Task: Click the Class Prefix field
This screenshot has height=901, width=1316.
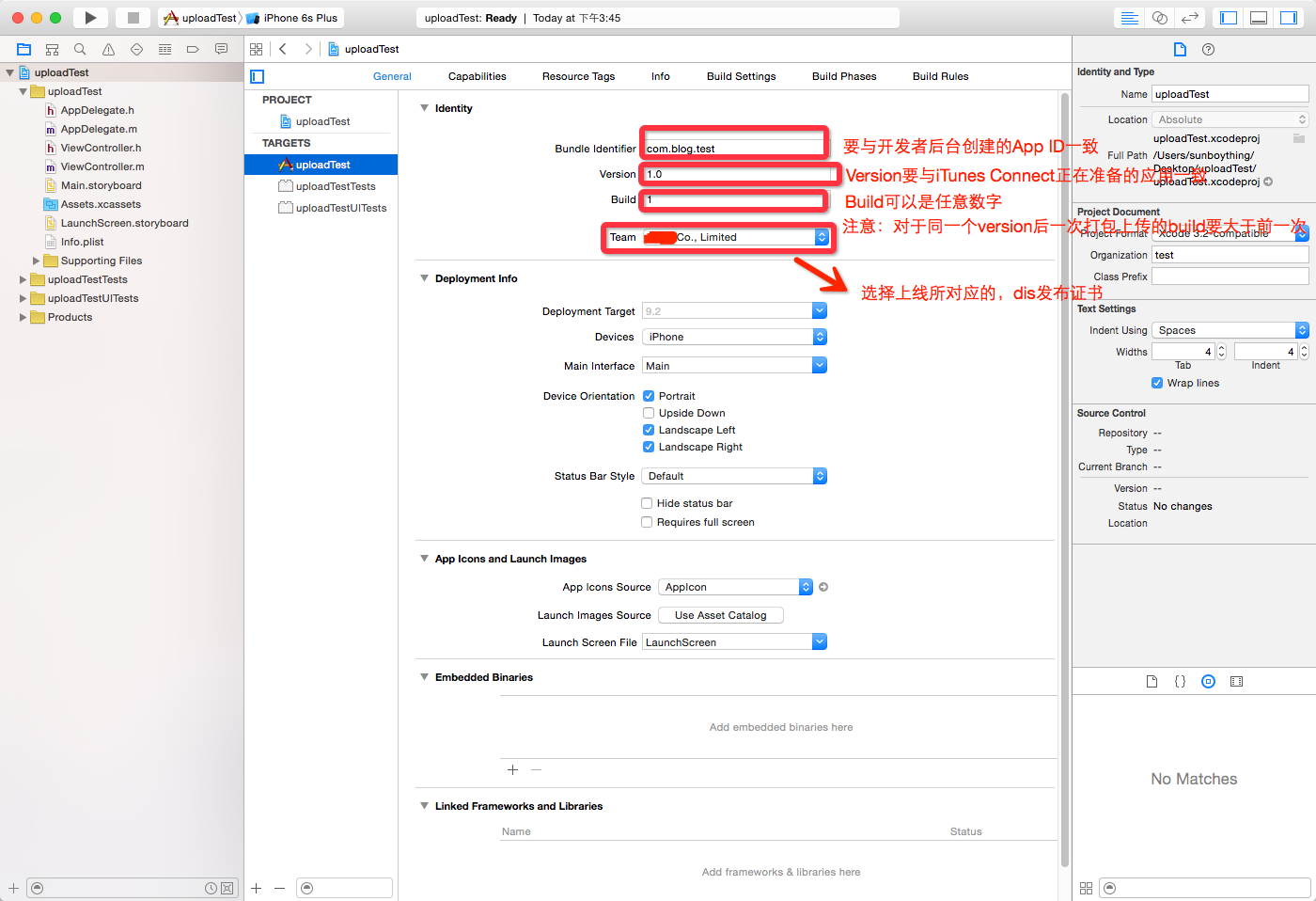Action: [x=1230, y=277]
